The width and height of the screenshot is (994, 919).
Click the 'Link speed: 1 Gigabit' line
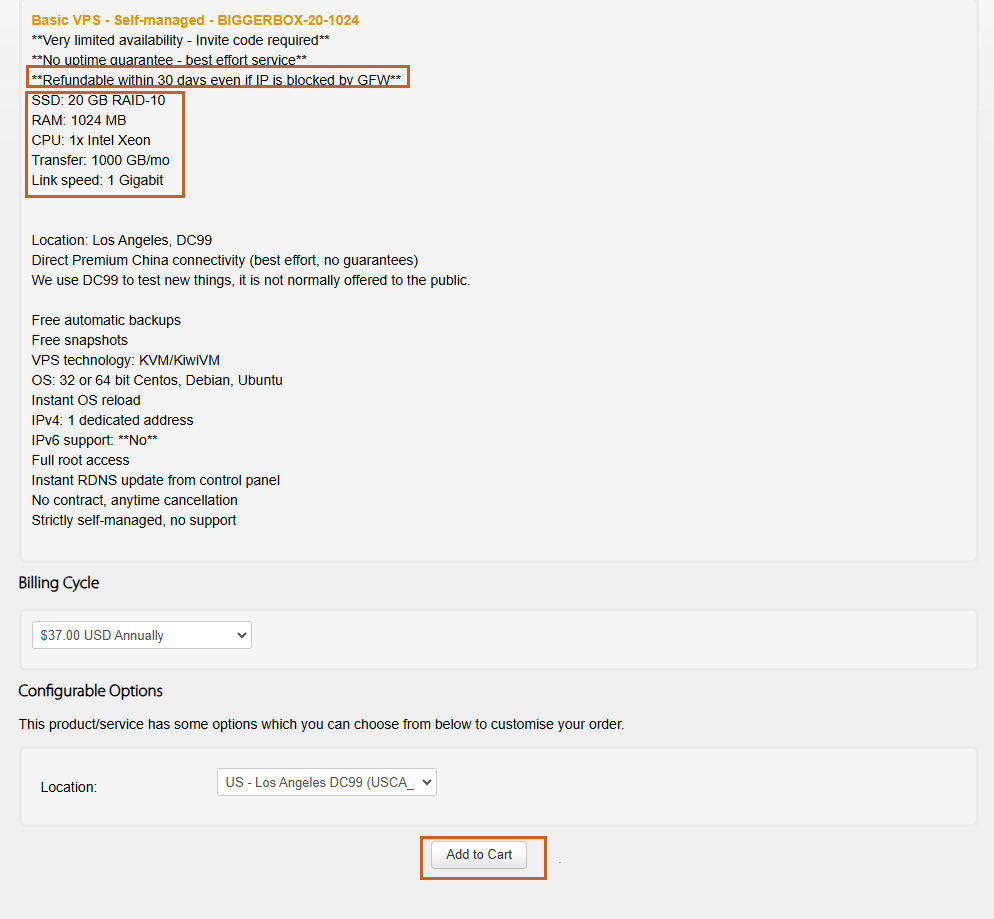pos(97,180)
